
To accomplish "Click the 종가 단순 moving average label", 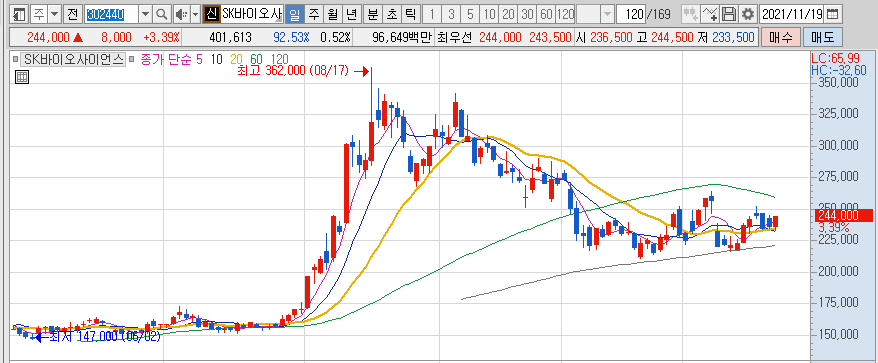I will tap(166, 59).
